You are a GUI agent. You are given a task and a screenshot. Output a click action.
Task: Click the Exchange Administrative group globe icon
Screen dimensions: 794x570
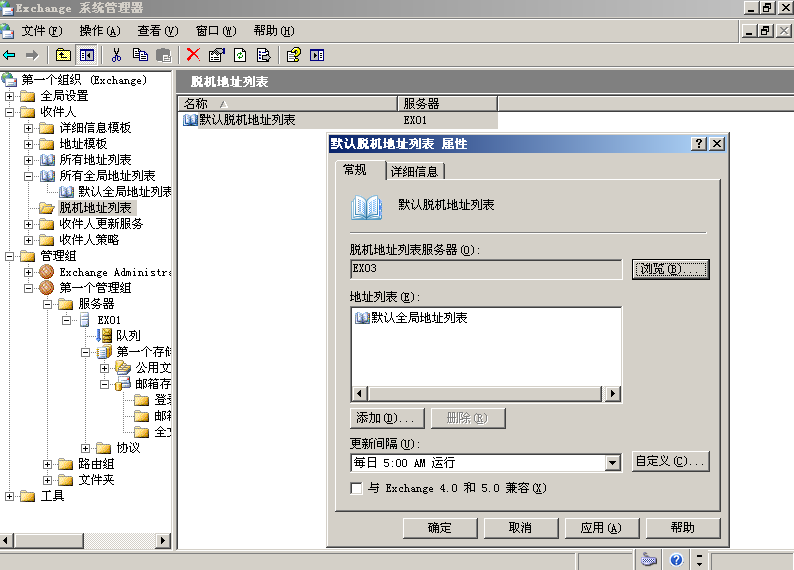coord(47,272)
